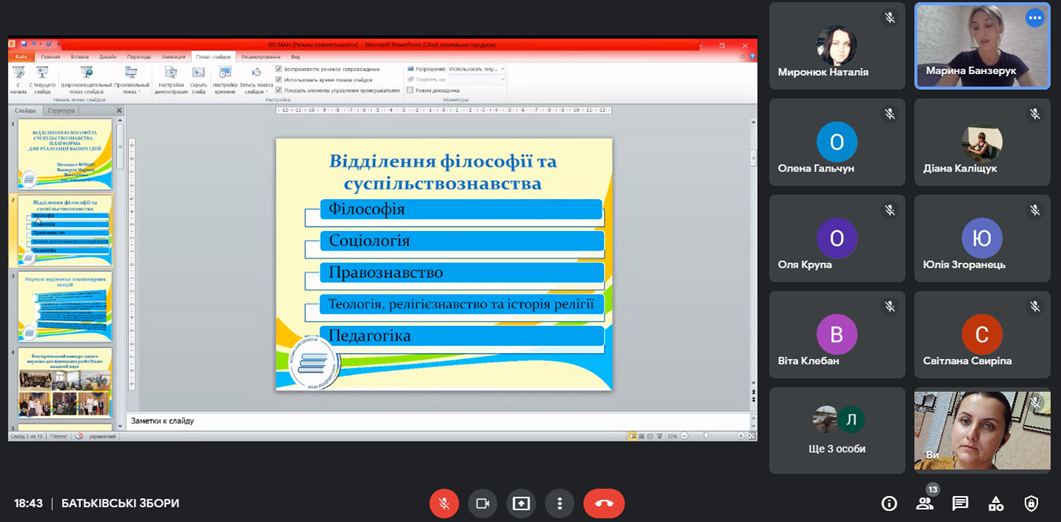Viewport: 1061px width, 522px height.
Task: Open more options three-dot menu
Action: (560, 503)
